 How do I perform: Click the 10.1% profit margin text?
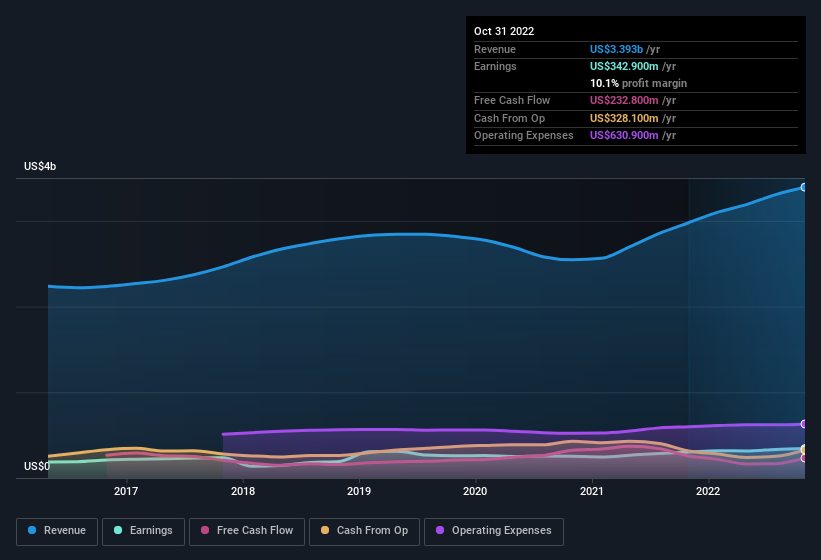pos(638,83)
